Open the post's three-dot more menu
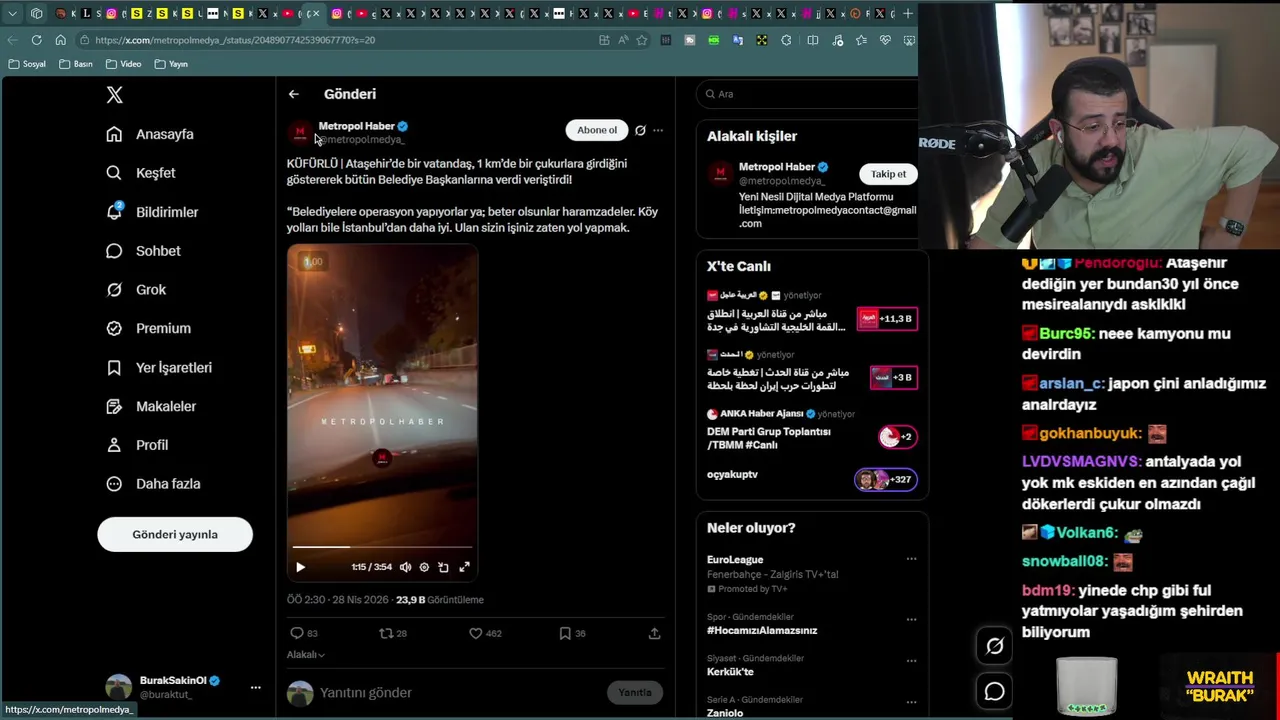1280x720 pixels. [x=658, y=130]
